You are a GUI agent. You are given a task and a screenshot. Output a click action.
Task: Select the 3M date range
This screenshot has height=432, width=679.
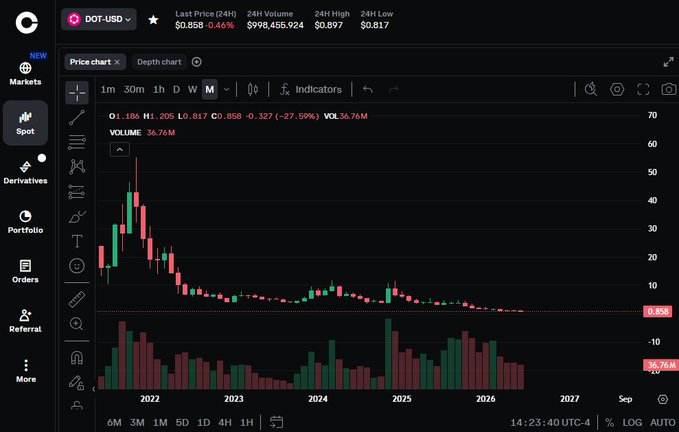(137, 422)
